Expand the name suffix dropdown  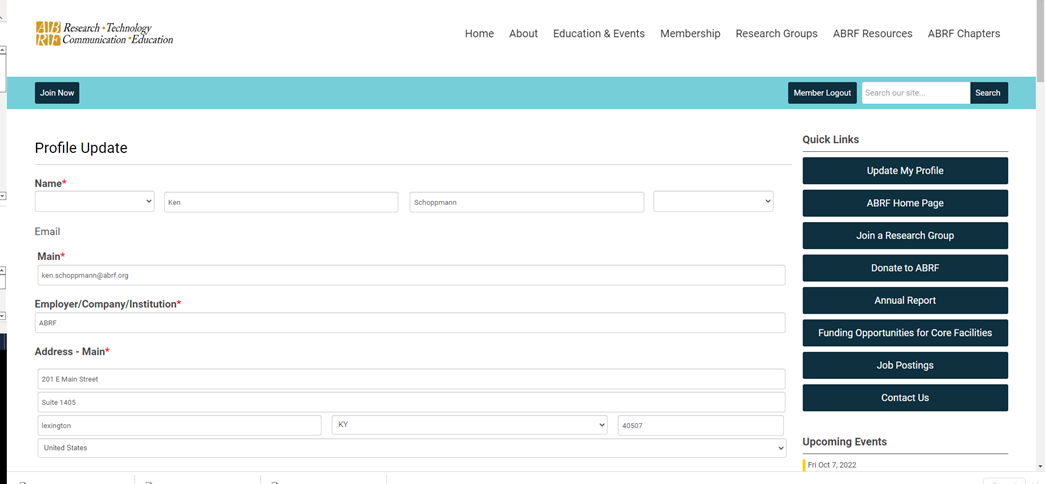(x=713, y=201)
